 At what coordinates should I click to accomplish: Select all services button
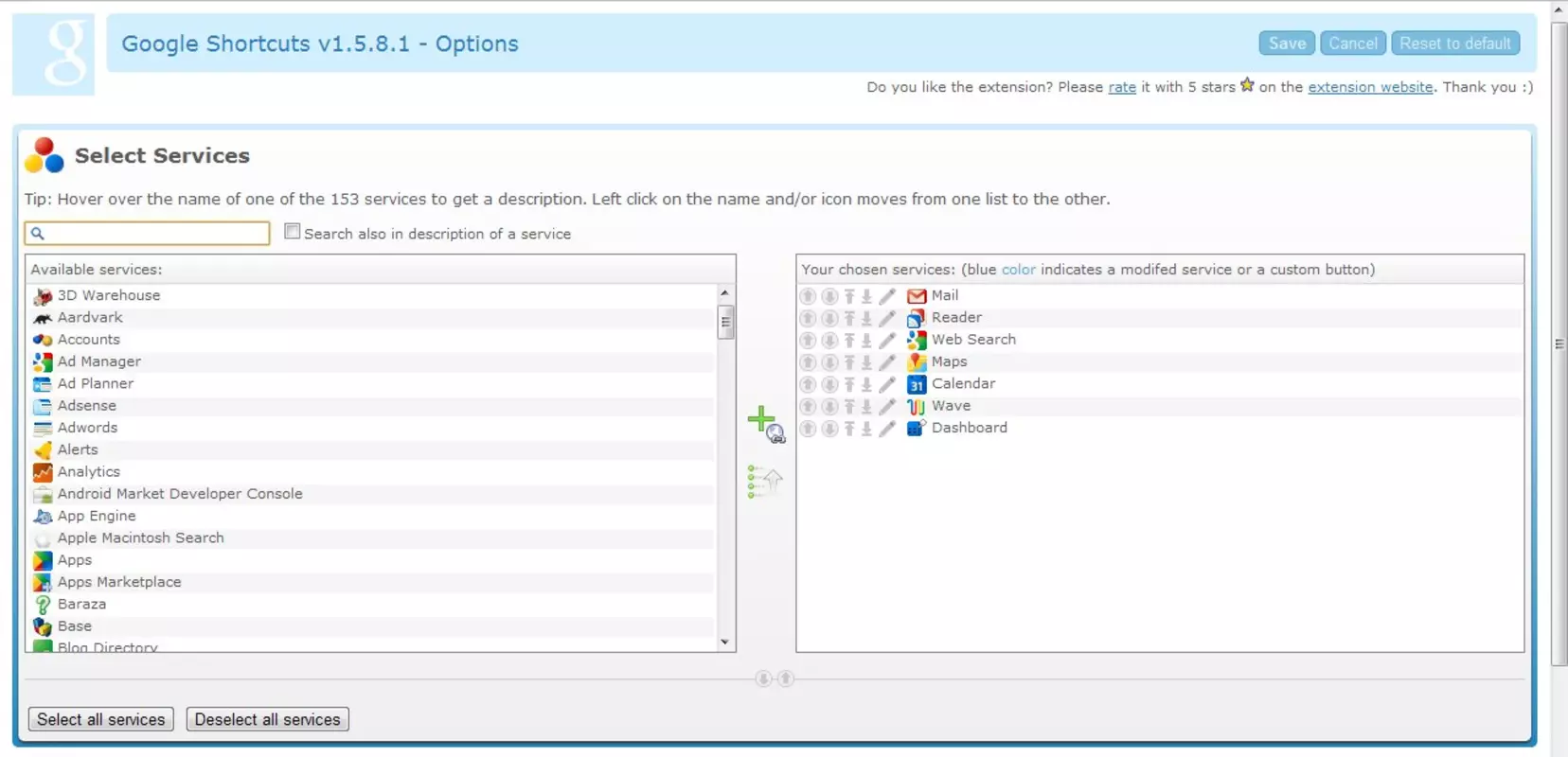coord(101,719)
